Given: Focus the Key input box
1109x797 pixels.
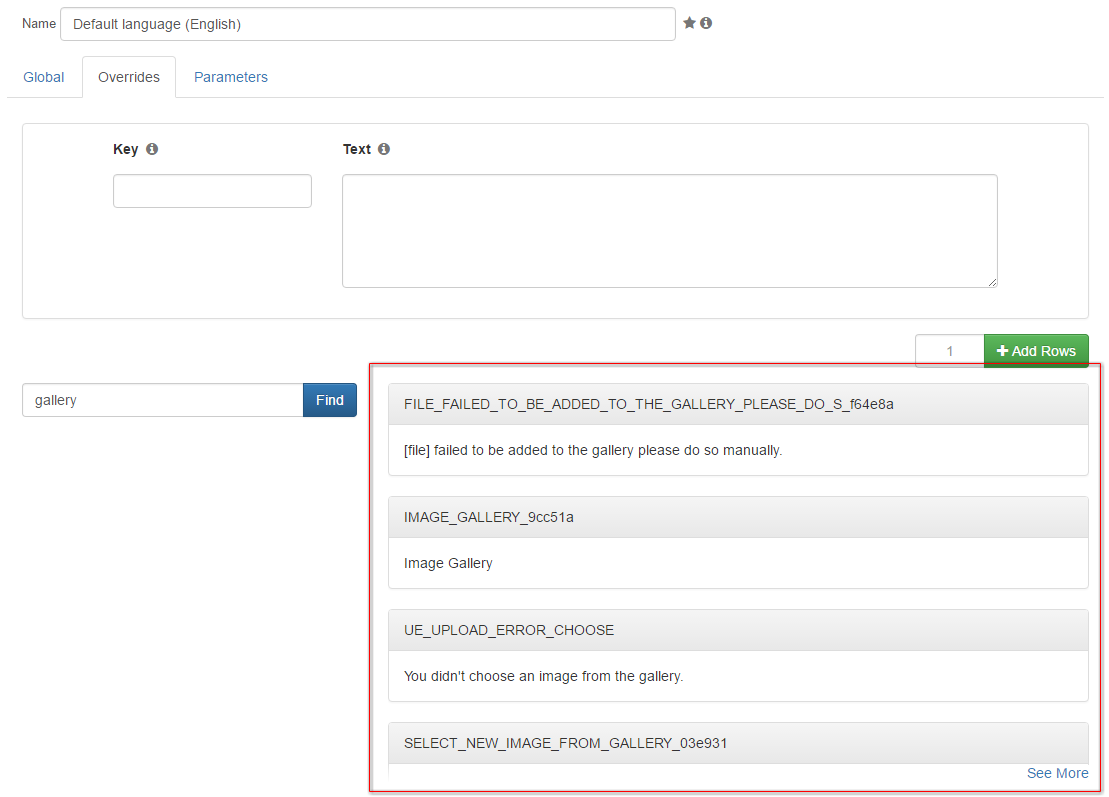Looking at the screenshot, I should (x=212, y=191).
